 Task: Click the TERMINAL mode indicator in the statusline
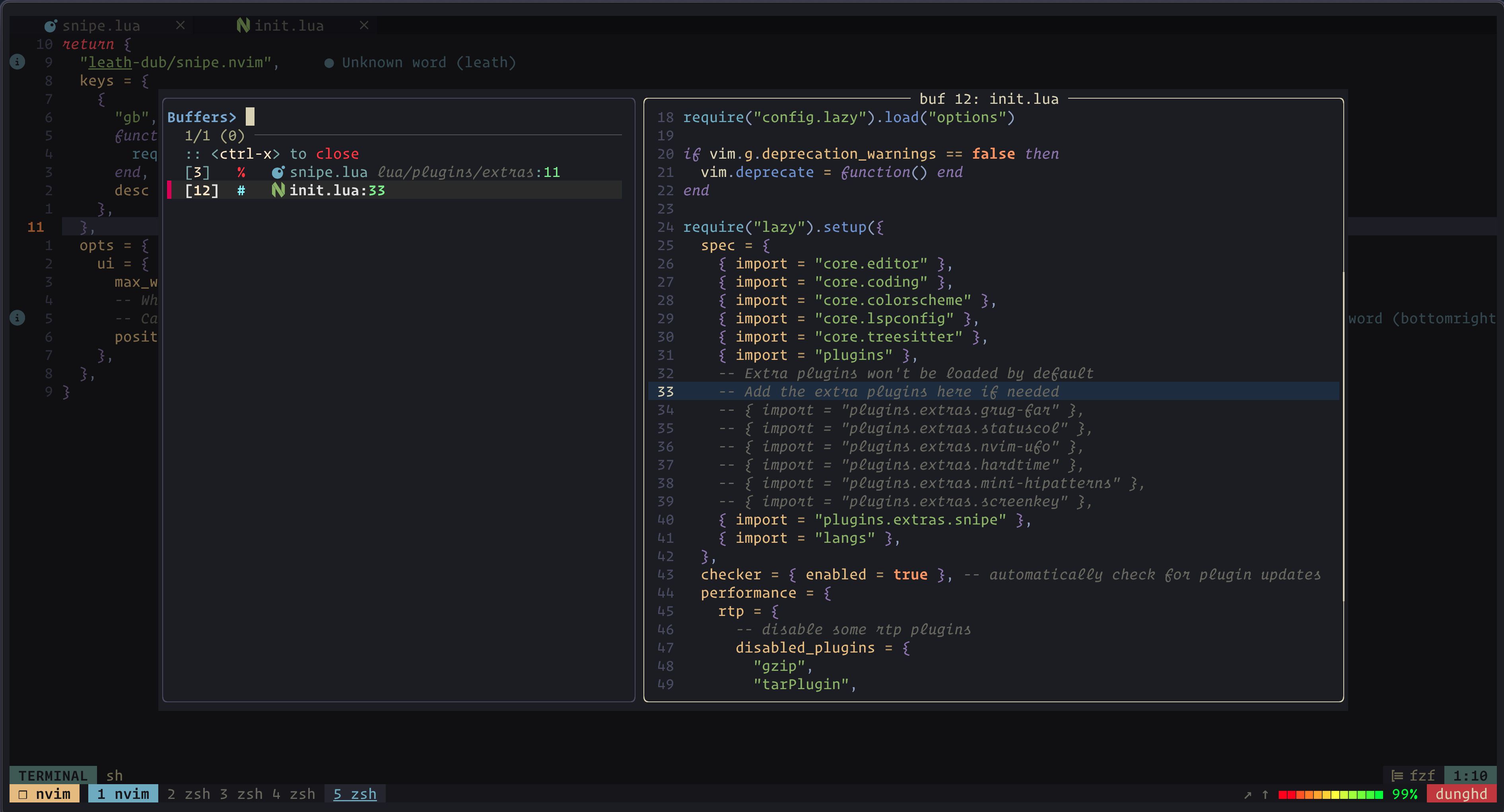52,775
